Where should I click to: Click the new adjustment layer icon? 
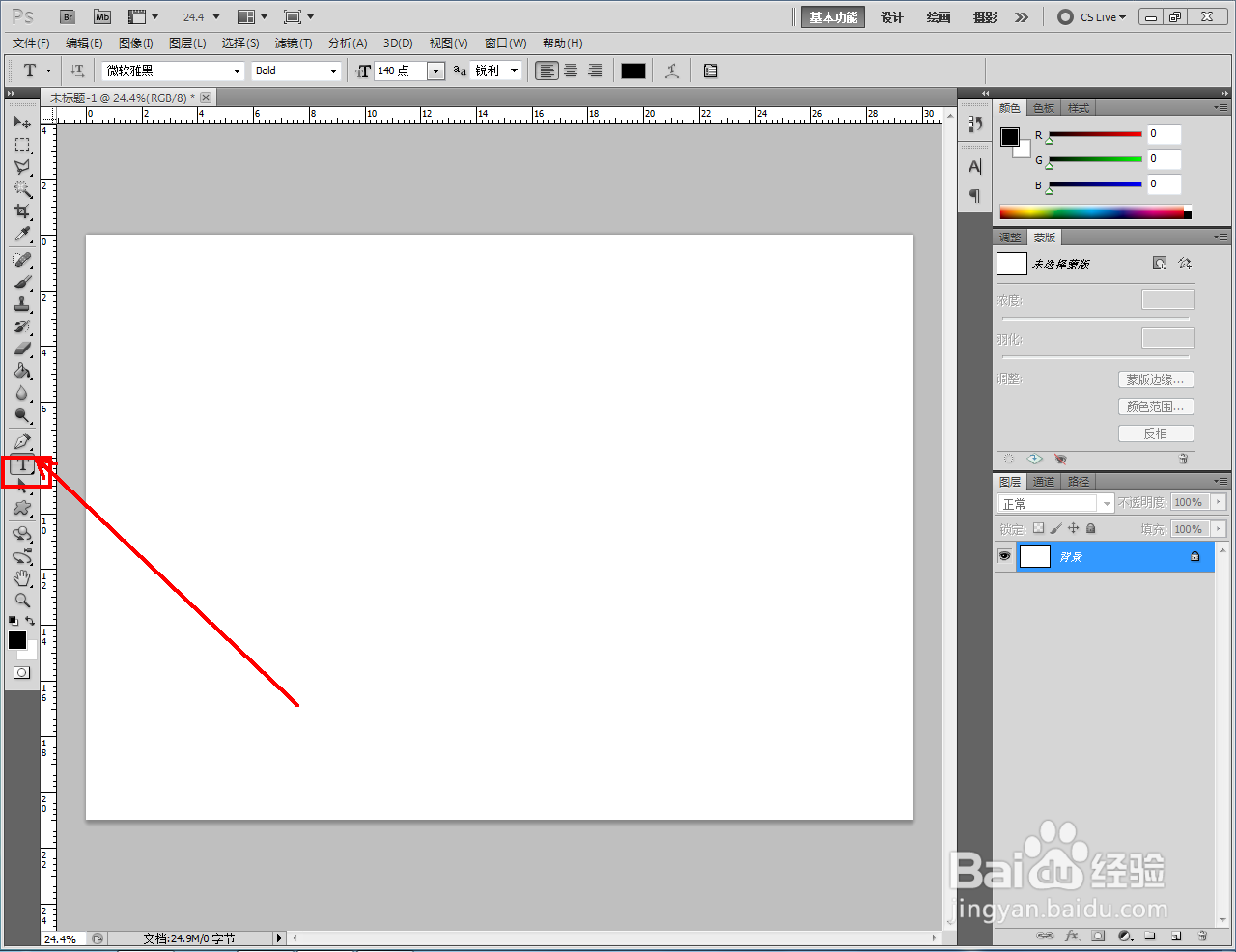click(x=1125, y=936)
